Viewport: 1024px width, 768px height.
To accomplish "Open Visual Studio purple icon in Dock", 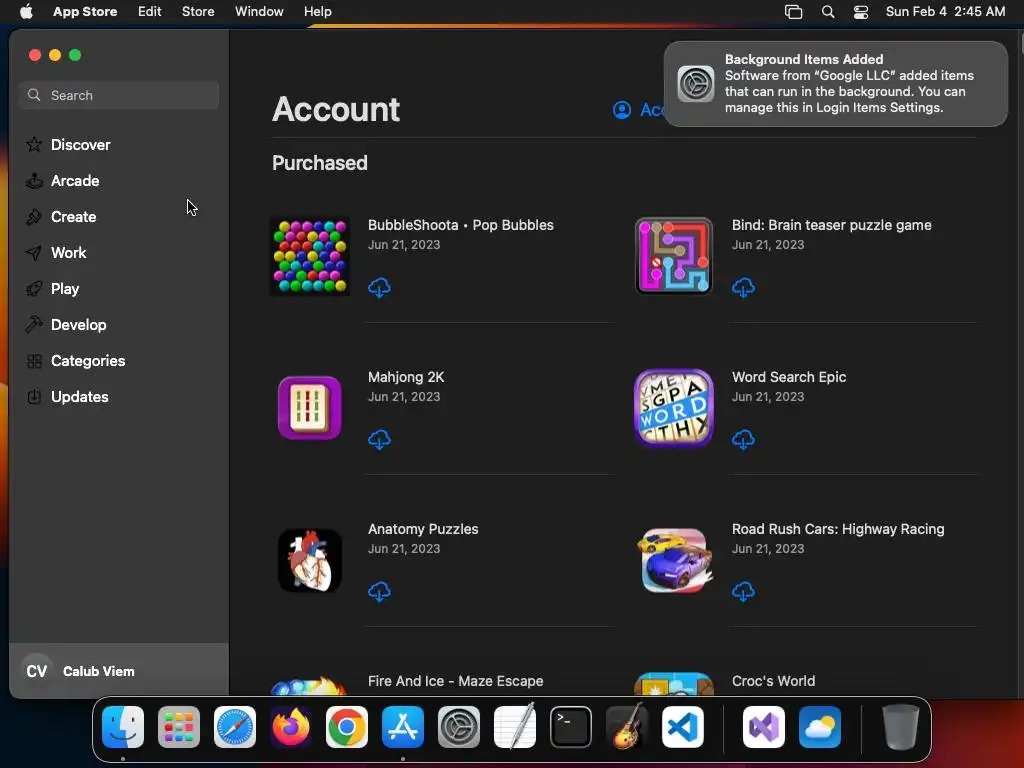I will pos(764,727).
